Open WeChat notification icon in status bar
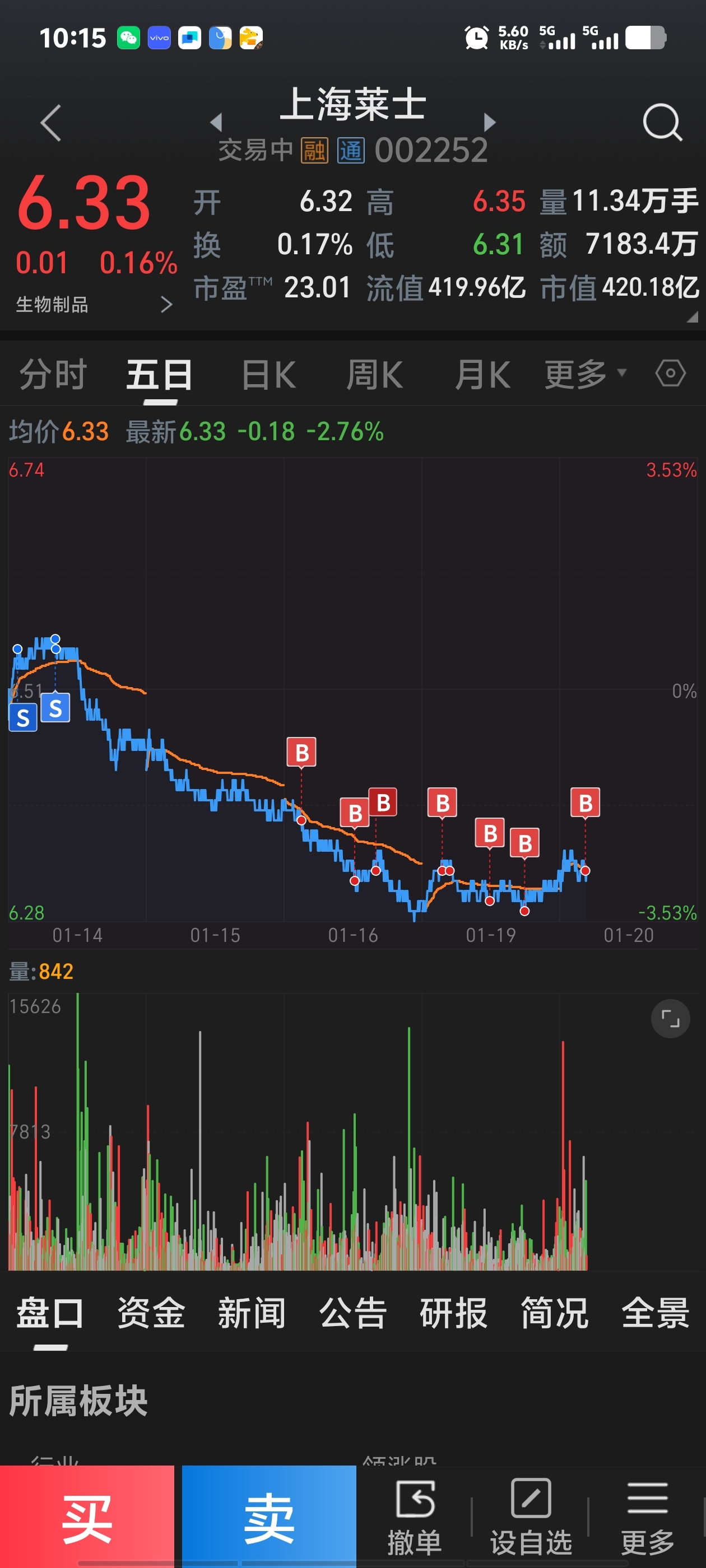The width and height of the screenshot is (706, 1568). click(128, 38)
